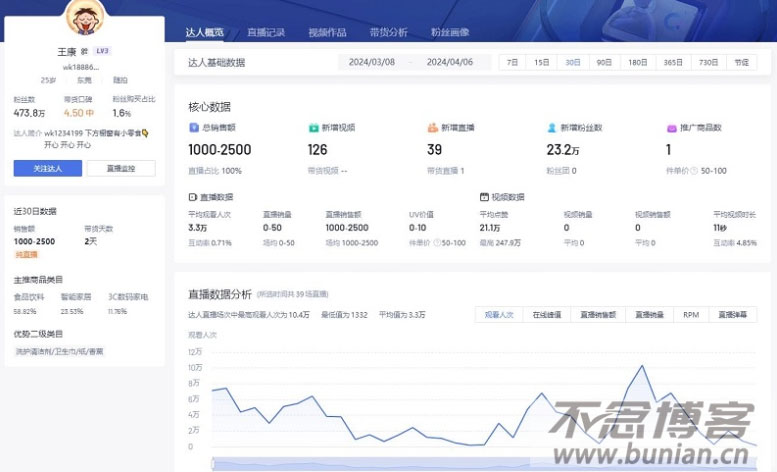Click the start date 2024/03/08 field
This screenshot has width=777, height=472.
[x=372, y=62]
